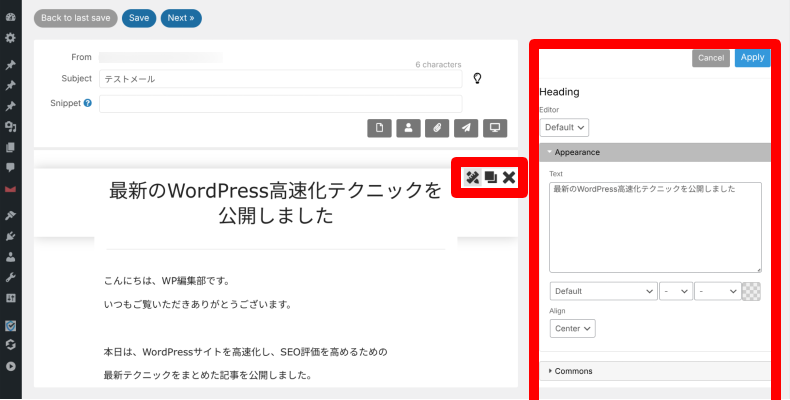Duplicate the heading block with copy icon
The height and width of the screenshot is (400, 790).
pyautogui.click(x=491, y=177)
